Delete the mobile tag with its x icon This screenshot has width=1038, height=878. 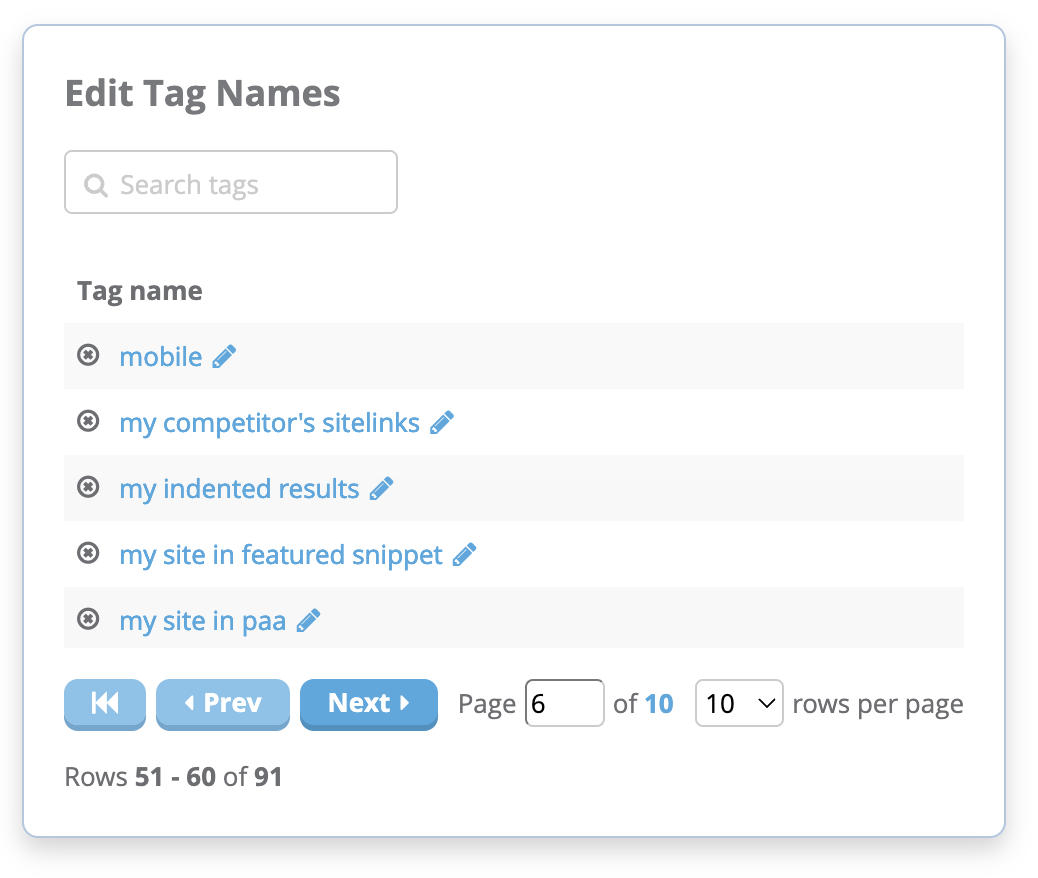[x=89, y=355]
